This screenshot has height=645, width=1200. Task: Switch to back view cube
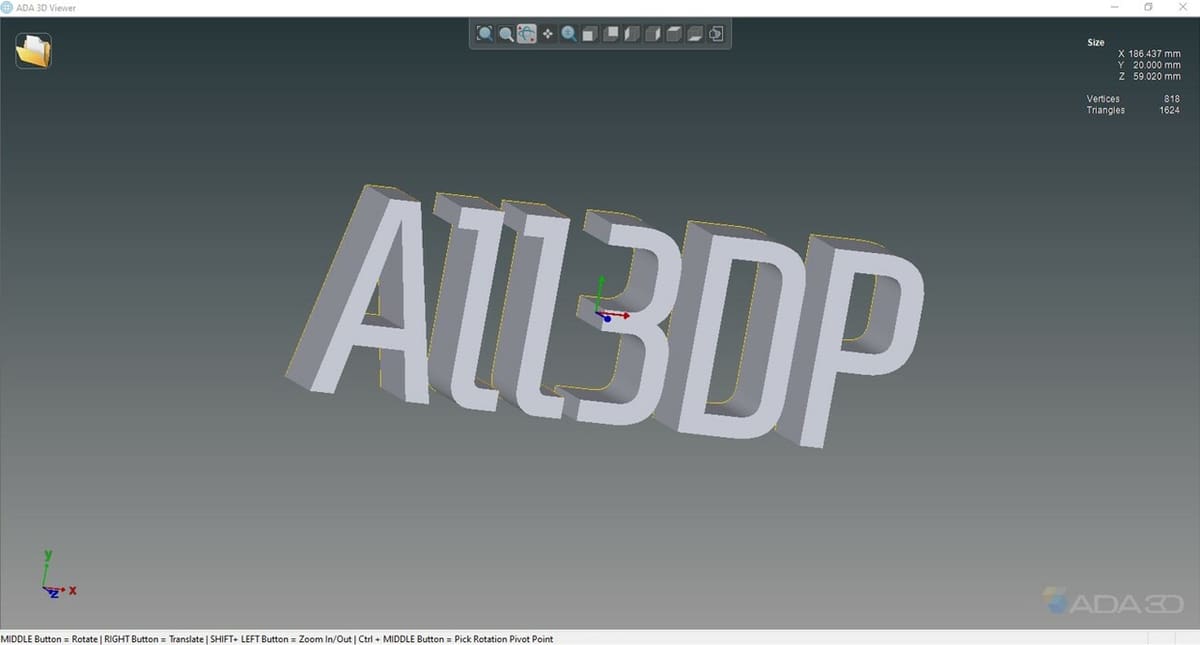(610, 34)
